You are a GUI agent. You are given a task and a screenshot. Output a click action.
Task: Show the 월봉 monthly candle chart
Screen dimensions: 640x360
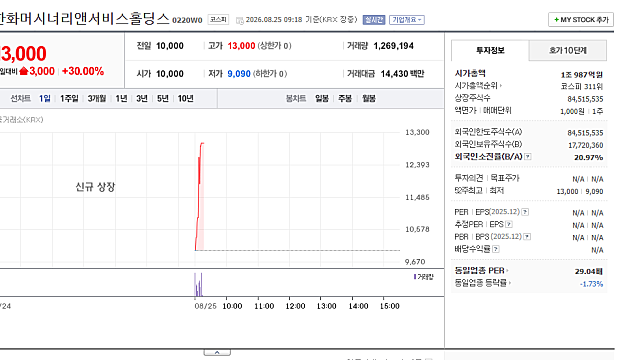click(369, 98)
